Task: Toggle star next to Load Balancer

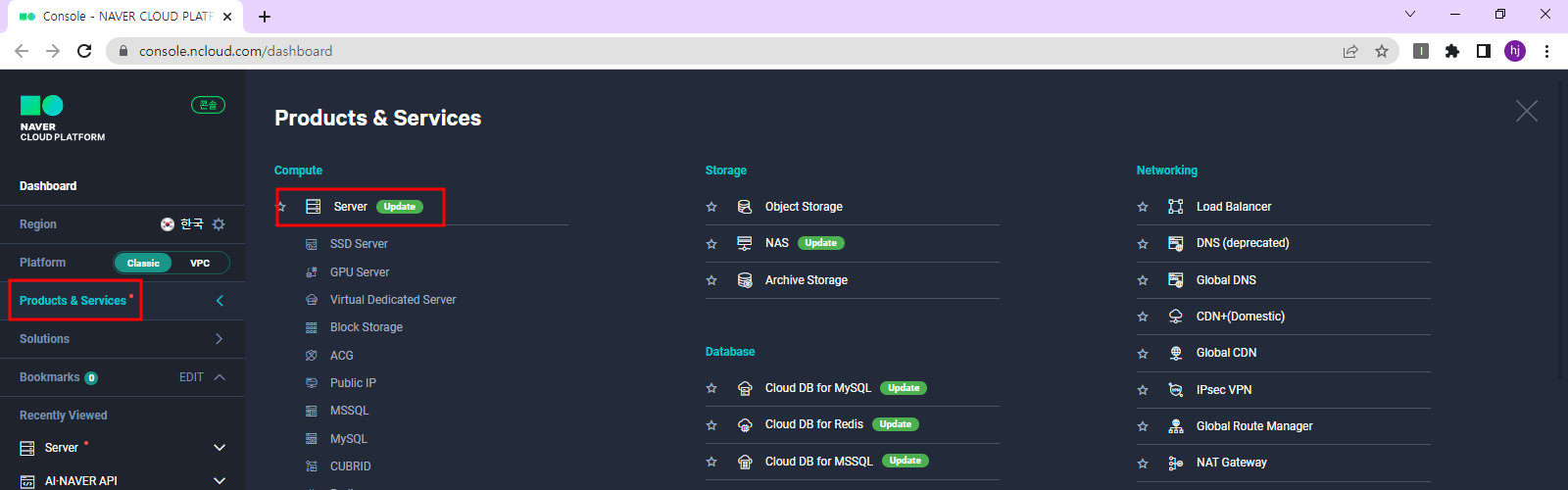Action: (x=1143, y=207)
